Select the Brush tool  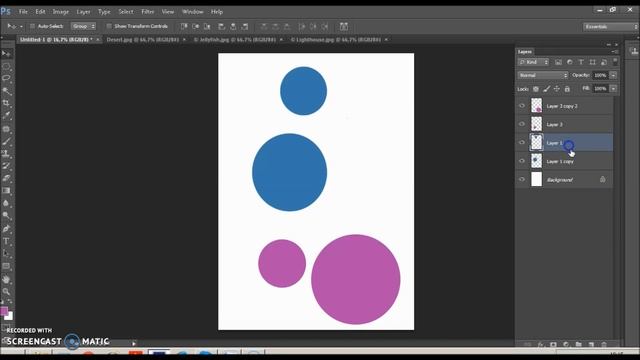pos(6,141)
